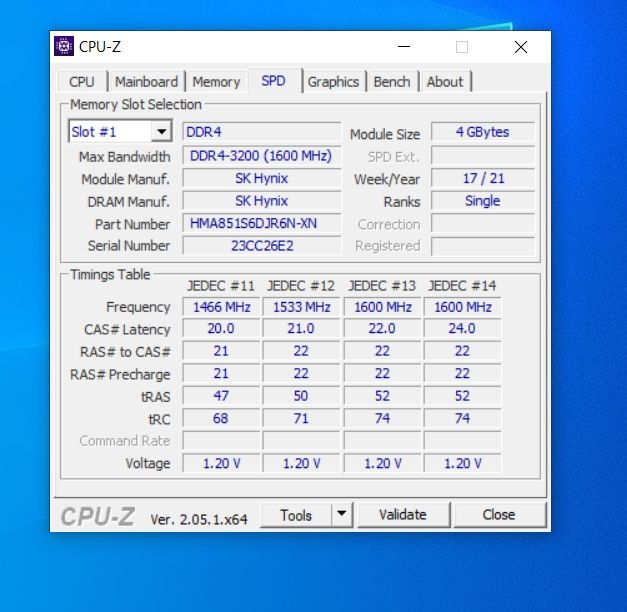Click the JEDEC #11 column header
Image resolution: width=627 pixels, height=612 pixels.
221,286
